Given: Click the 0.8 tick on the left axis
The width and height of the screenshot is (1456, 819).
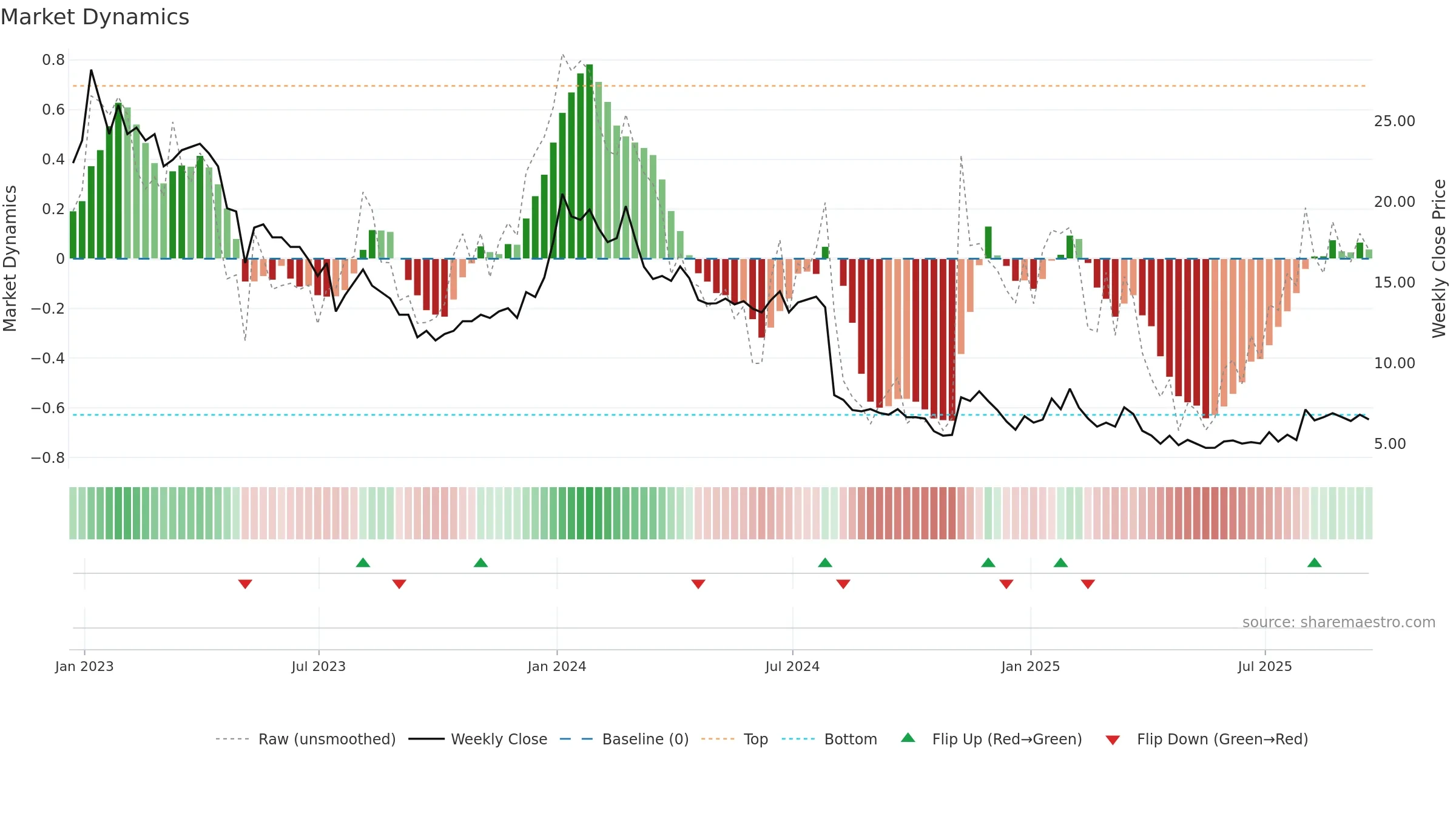Looking at the screenshot, I should 53,60.
